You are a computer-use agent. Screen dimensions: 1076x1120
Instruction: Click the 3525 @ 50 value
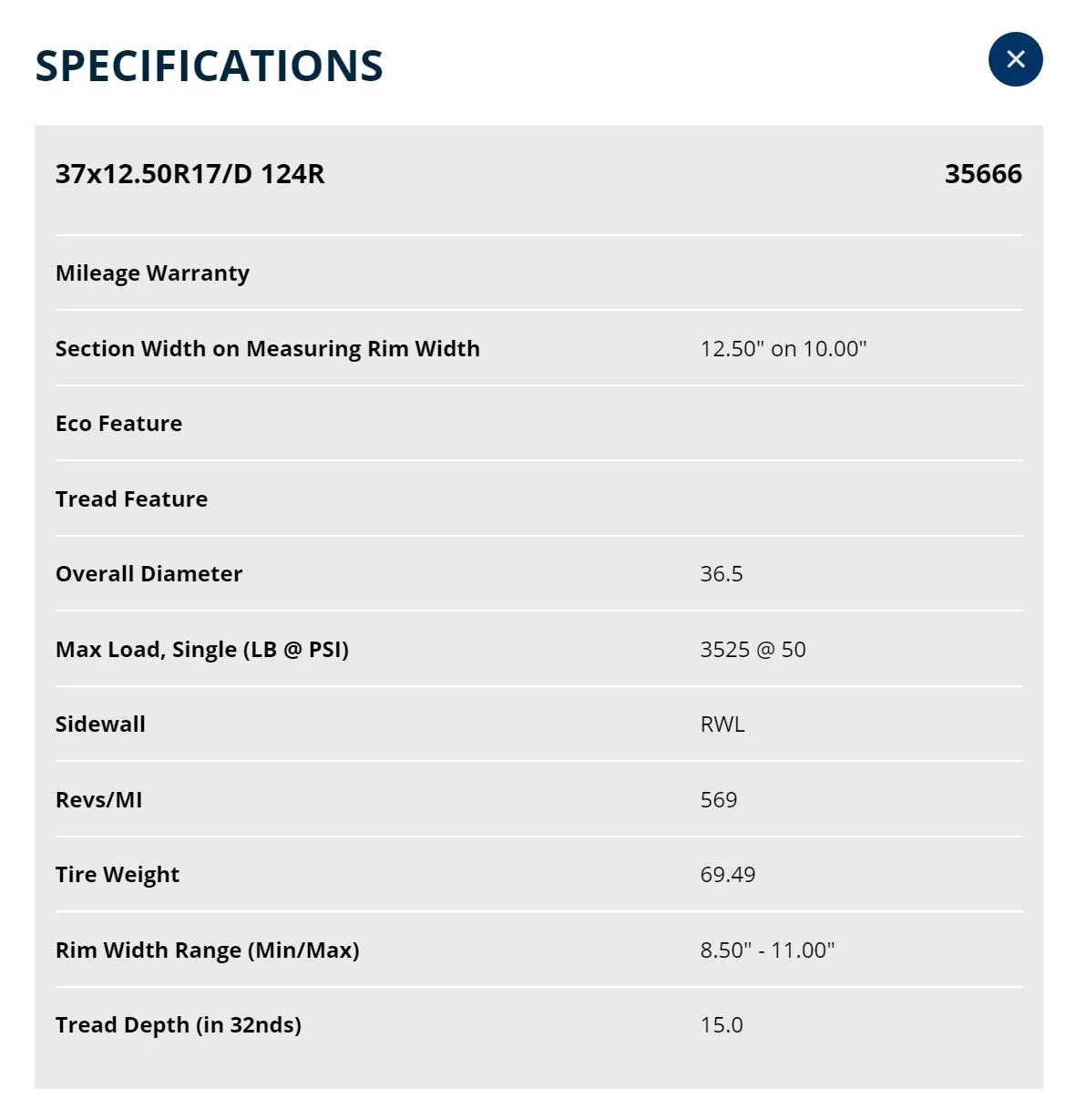753,650
